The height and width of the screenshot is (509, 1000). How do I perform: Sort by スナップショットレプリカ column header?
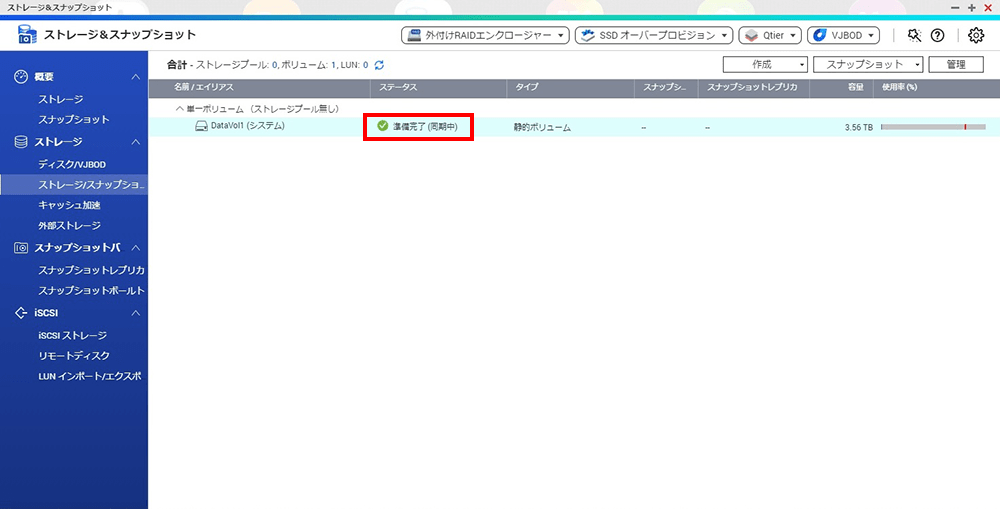click(x=752, y=87)
